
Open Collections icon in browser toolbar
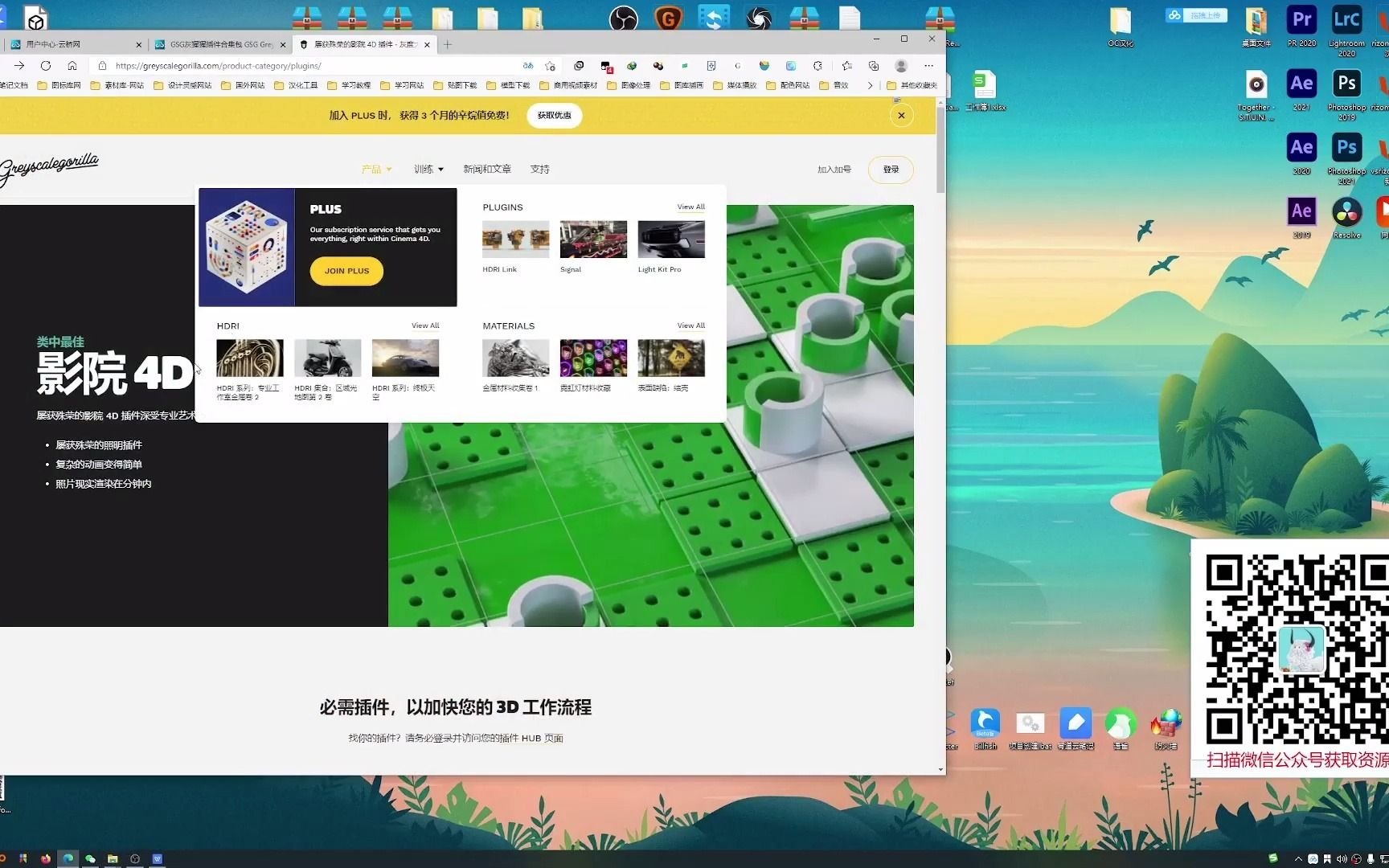point(874,66)
